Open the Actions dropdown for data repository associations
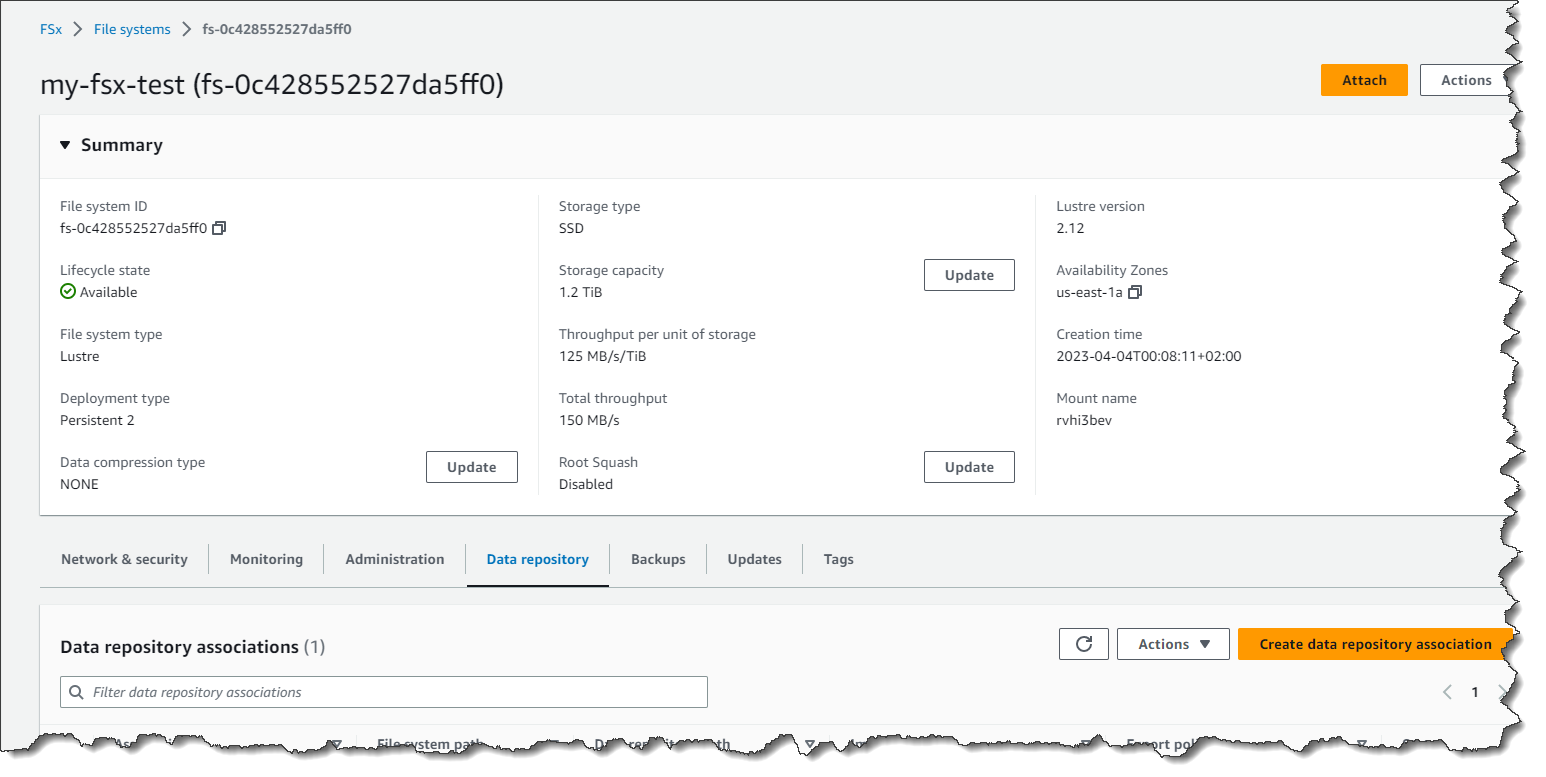The width and height of the screenshot is (1546, 777). tap(1173, 644)
